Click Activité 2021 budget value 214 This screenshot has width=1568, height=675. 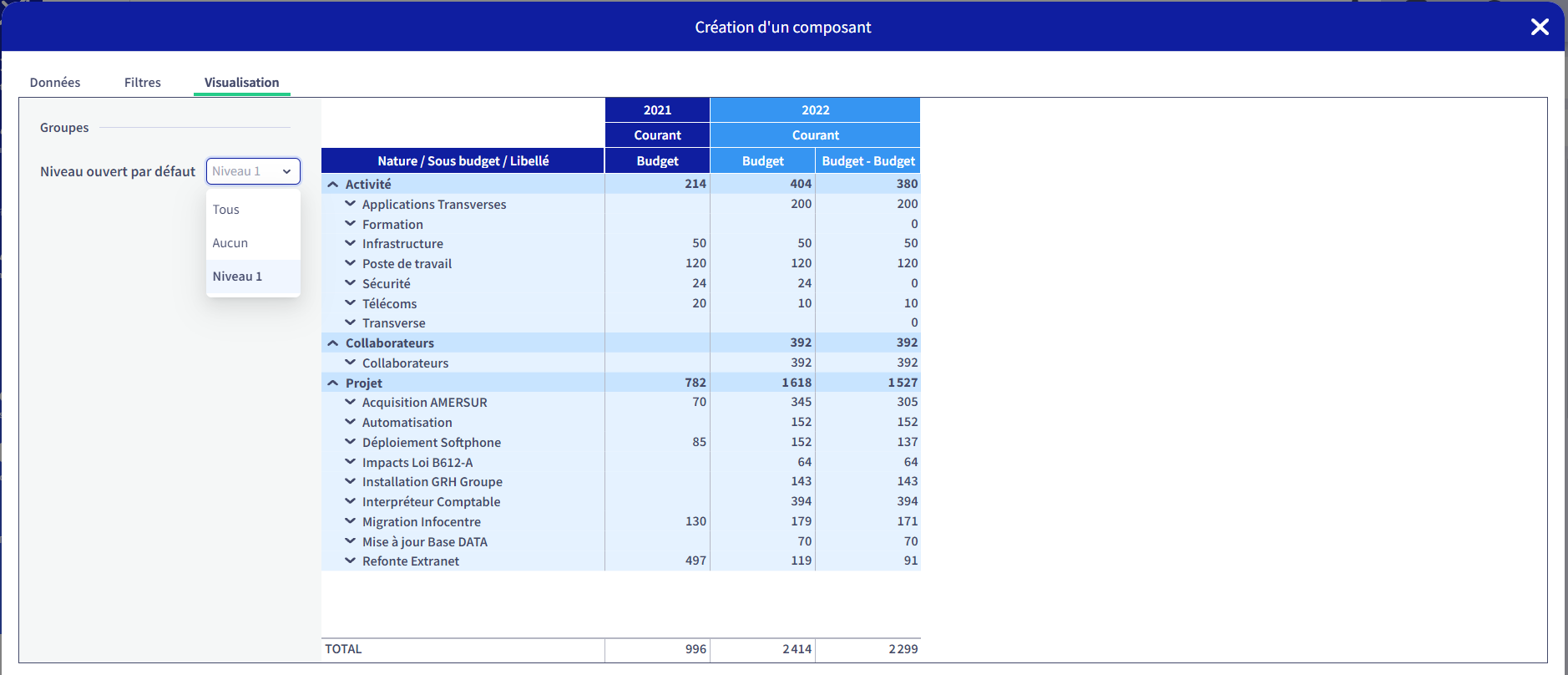695,184
